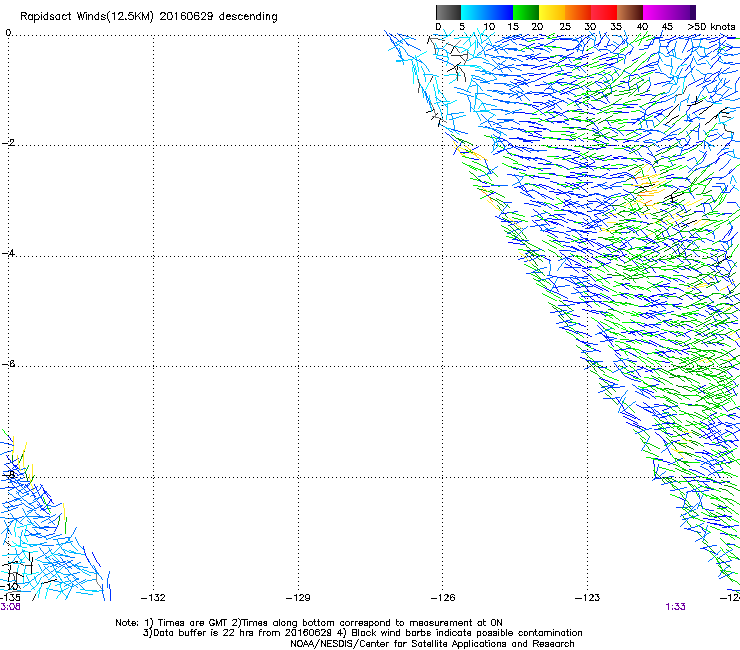Click the orange 25-30 knots color segment
The height and width of the screenshot is (650, 740).
[x=578, y=12]
